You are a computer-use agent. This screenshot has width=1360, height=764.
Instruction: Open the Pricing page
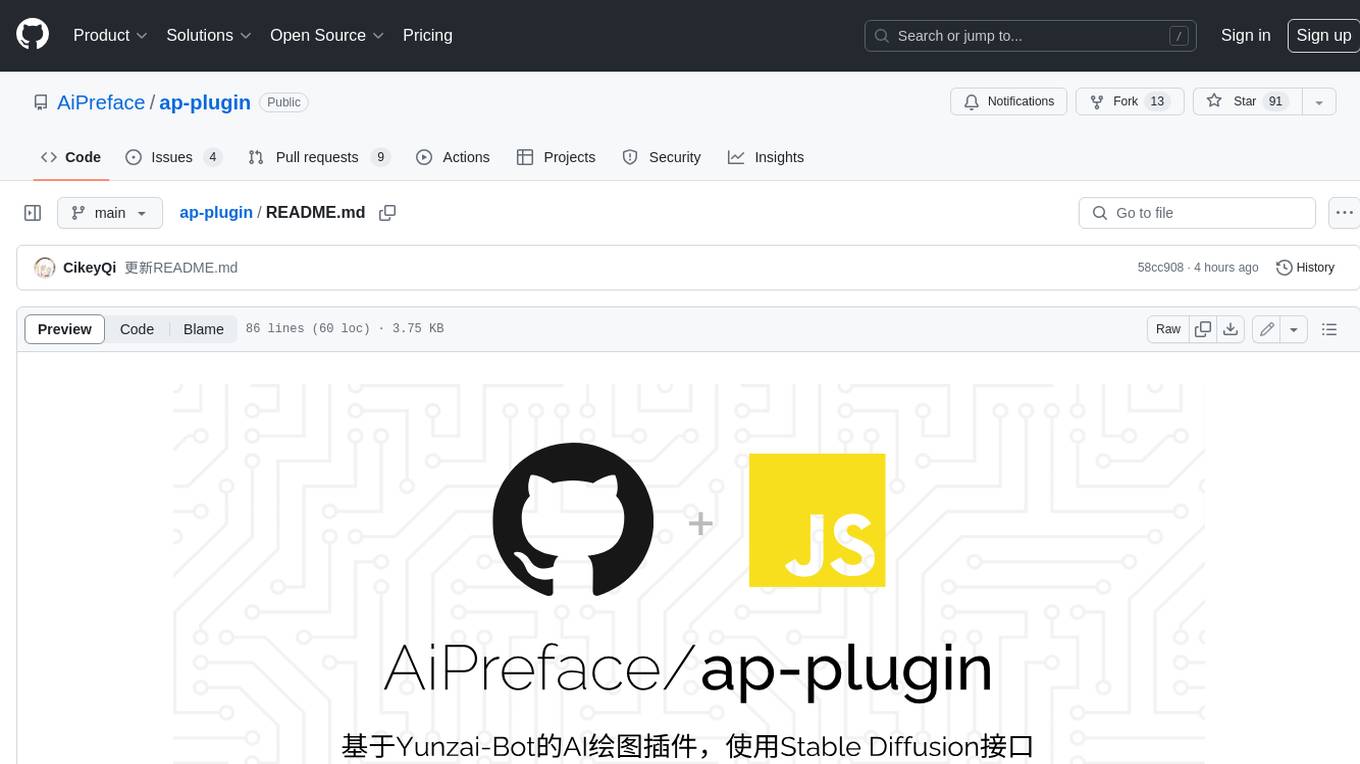pos(427,35)
